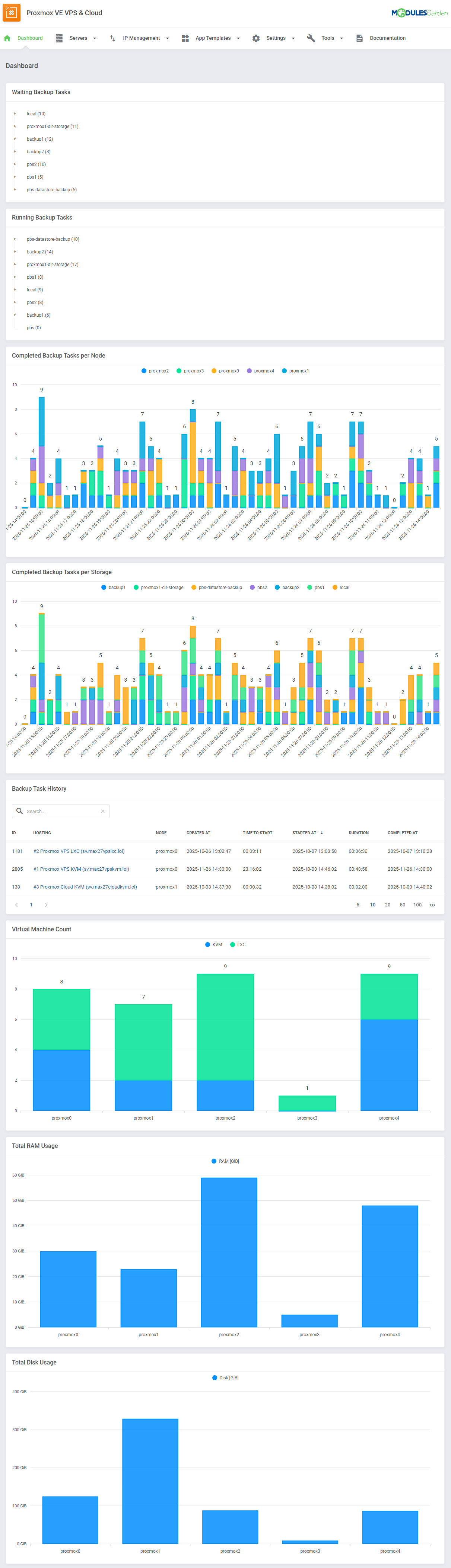Toggle local series in per Storage legend
451x1568 pixels.
tap(341, 588)
